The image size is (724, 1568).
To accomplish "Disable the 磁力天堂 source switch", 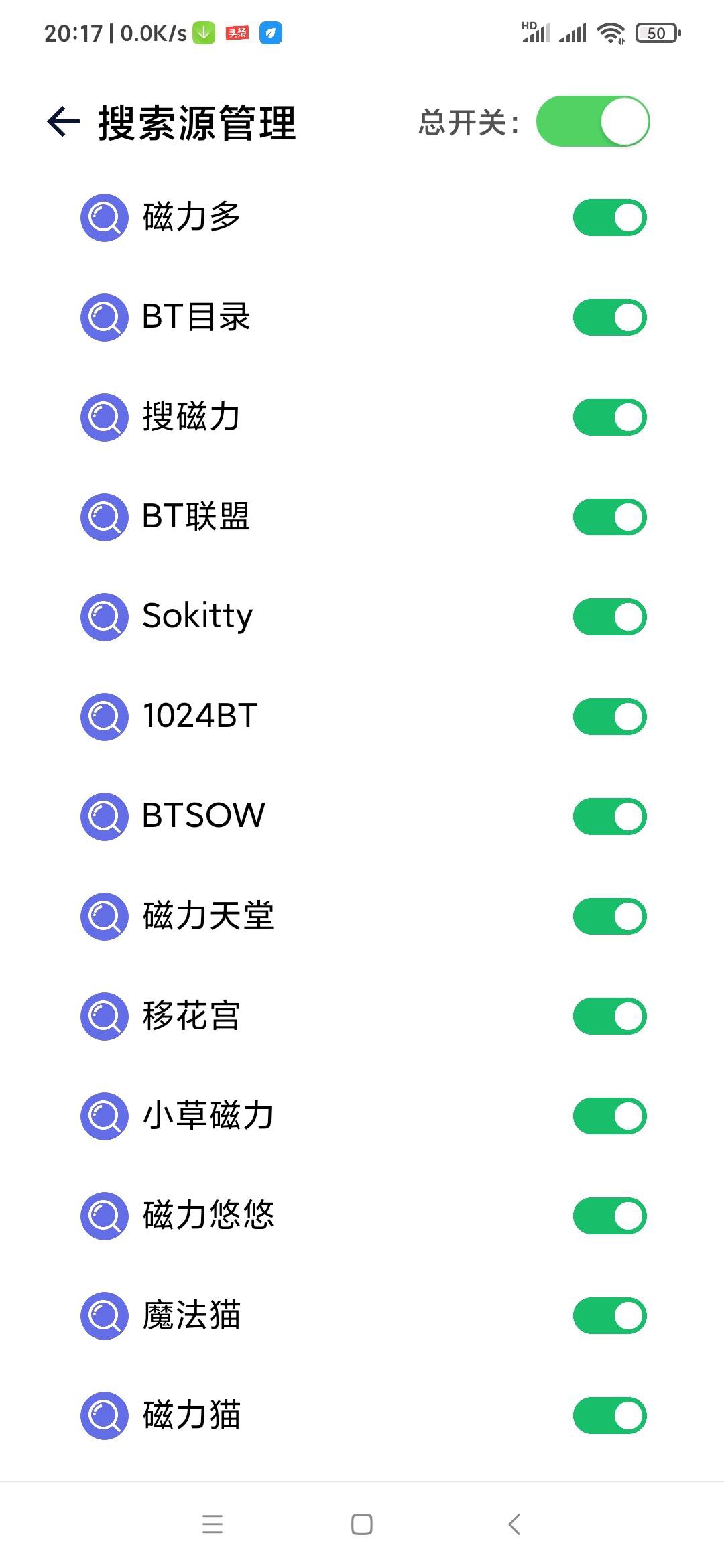I will [x=609, y=916].
